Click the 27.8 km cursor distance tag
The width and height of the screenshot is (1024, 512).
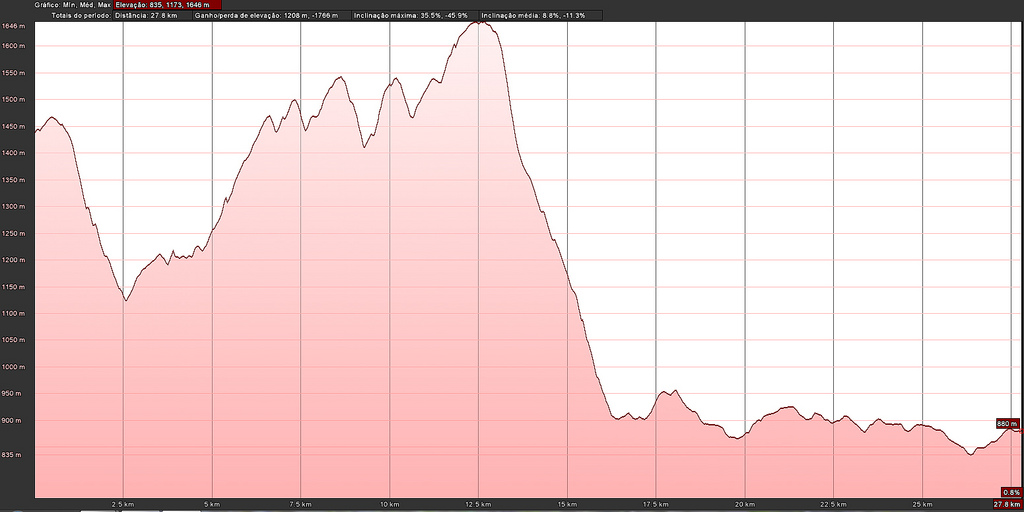point(1005,503)
